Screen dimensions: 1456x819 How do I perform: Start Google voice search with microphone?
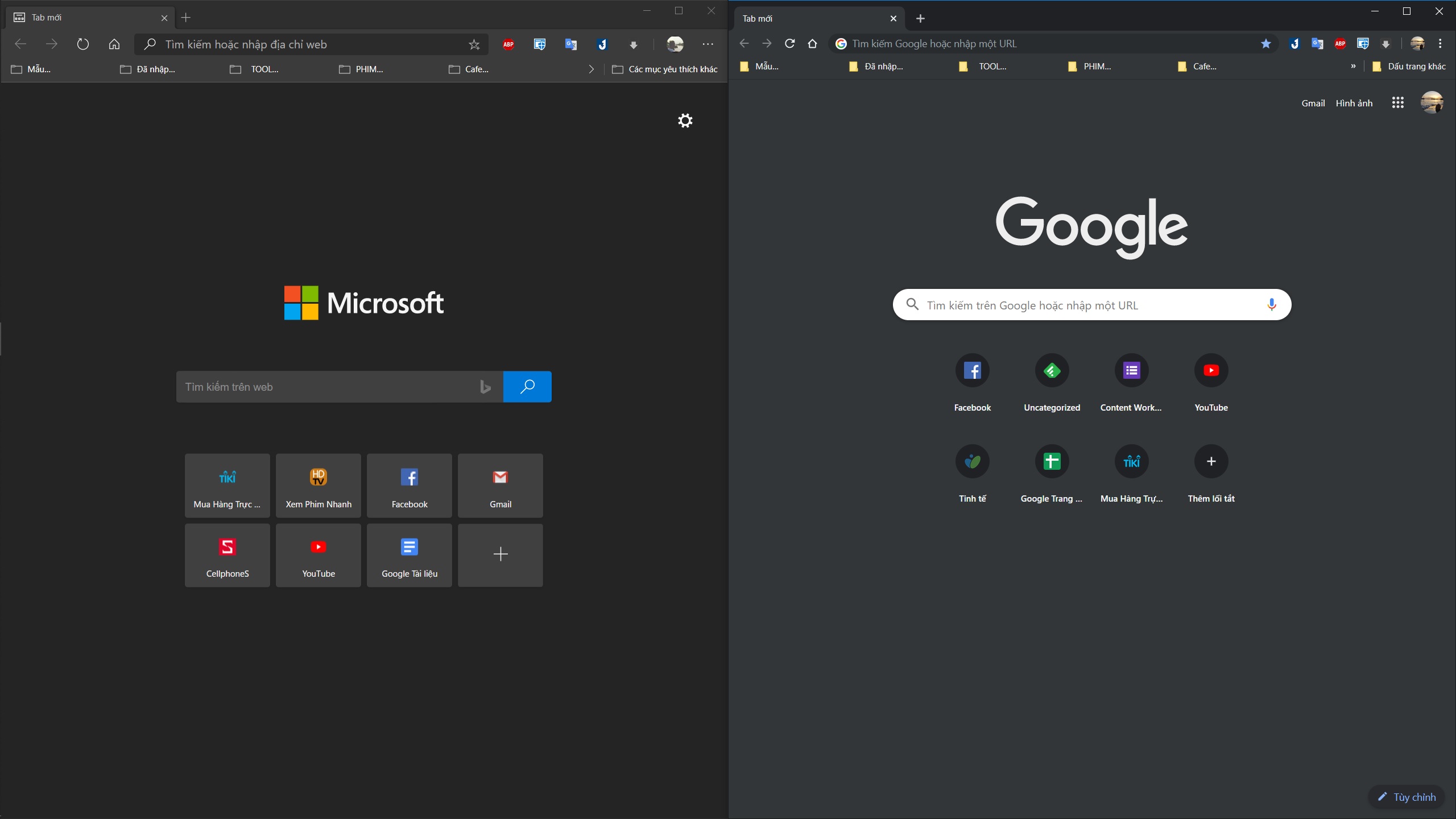pyautogui.click(x=1271, y=305)
